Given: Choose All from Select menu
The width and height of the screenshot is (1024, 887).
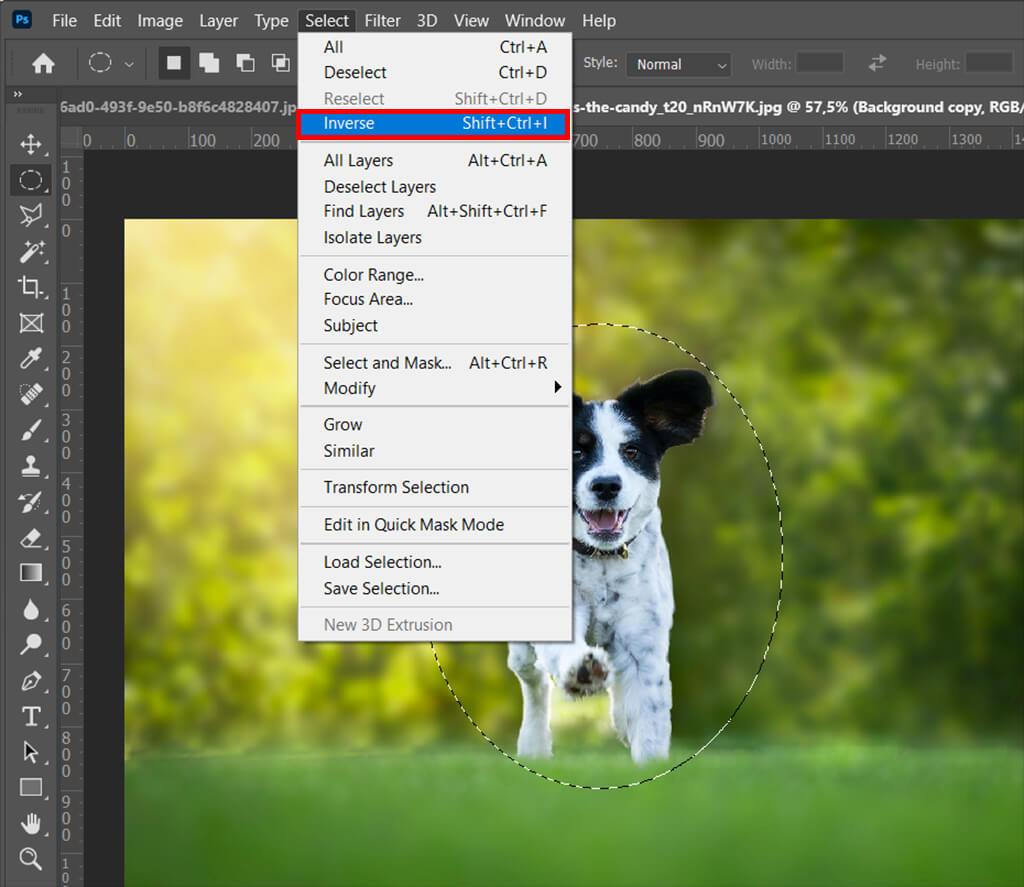Looking at the screenshot, I should 435,47.
